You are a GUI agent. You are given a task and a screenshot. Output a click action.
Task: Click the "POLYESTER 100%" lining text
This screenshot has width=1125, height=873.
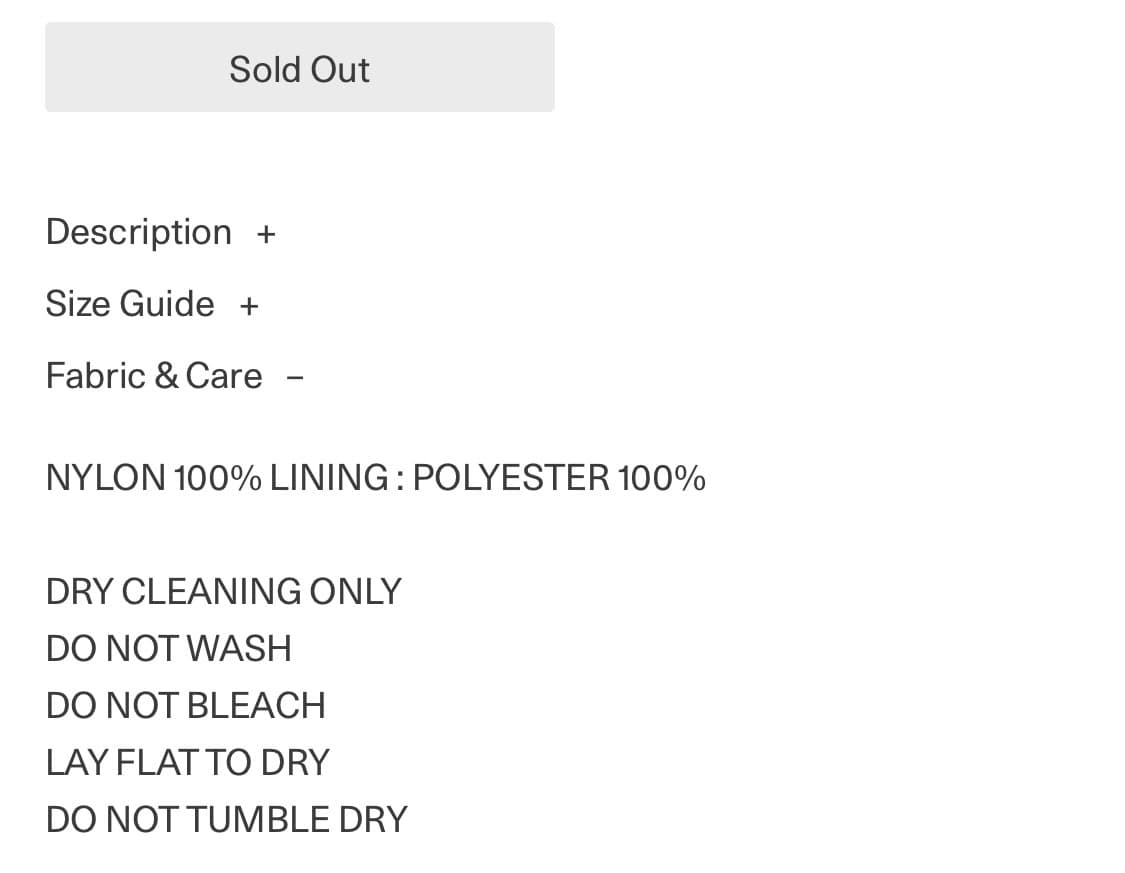(x=559, y=478)
